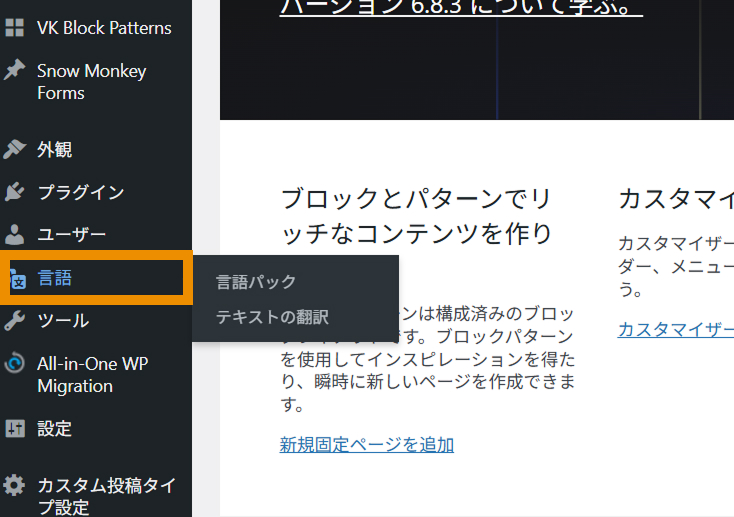This screenshot has height=517, width=734.
Task: Open 言語パック from the submenu
Action: [257, 282]
